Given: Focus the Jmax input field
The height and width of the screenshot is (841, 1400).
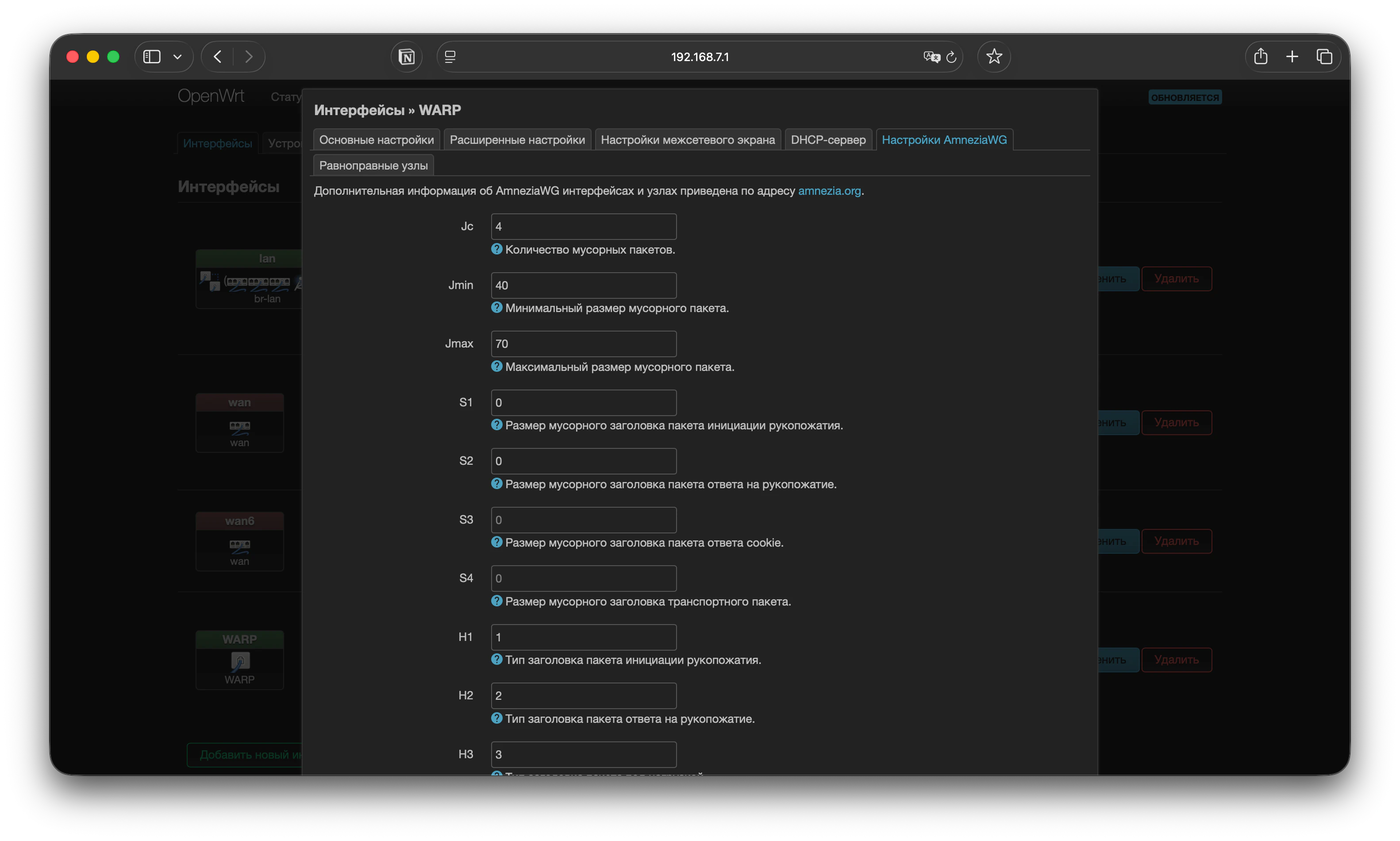Looking at the screenshot, I should click(x=583, y=344).
